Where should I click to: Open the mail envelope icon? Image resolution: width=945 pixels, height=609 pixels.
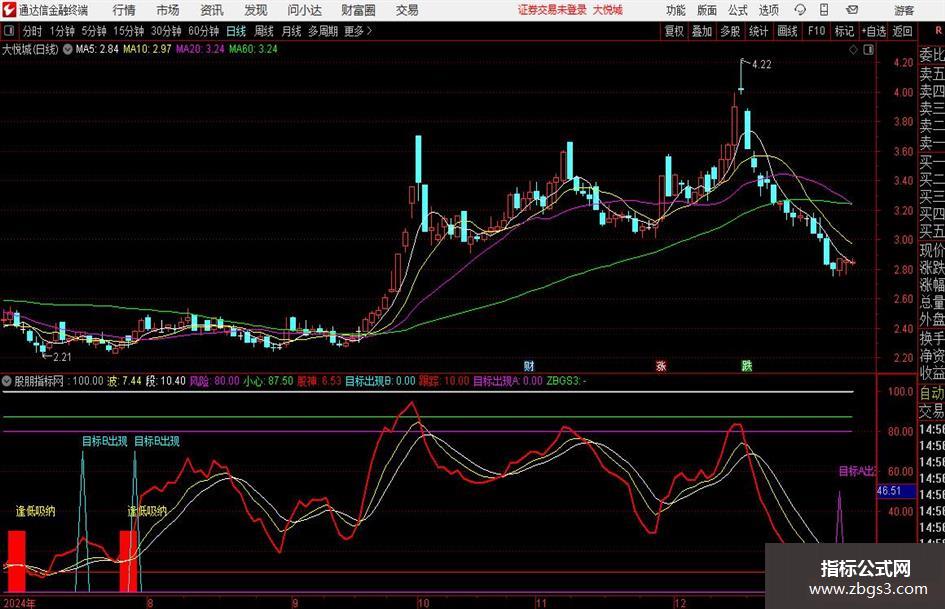tap(852, 10)
